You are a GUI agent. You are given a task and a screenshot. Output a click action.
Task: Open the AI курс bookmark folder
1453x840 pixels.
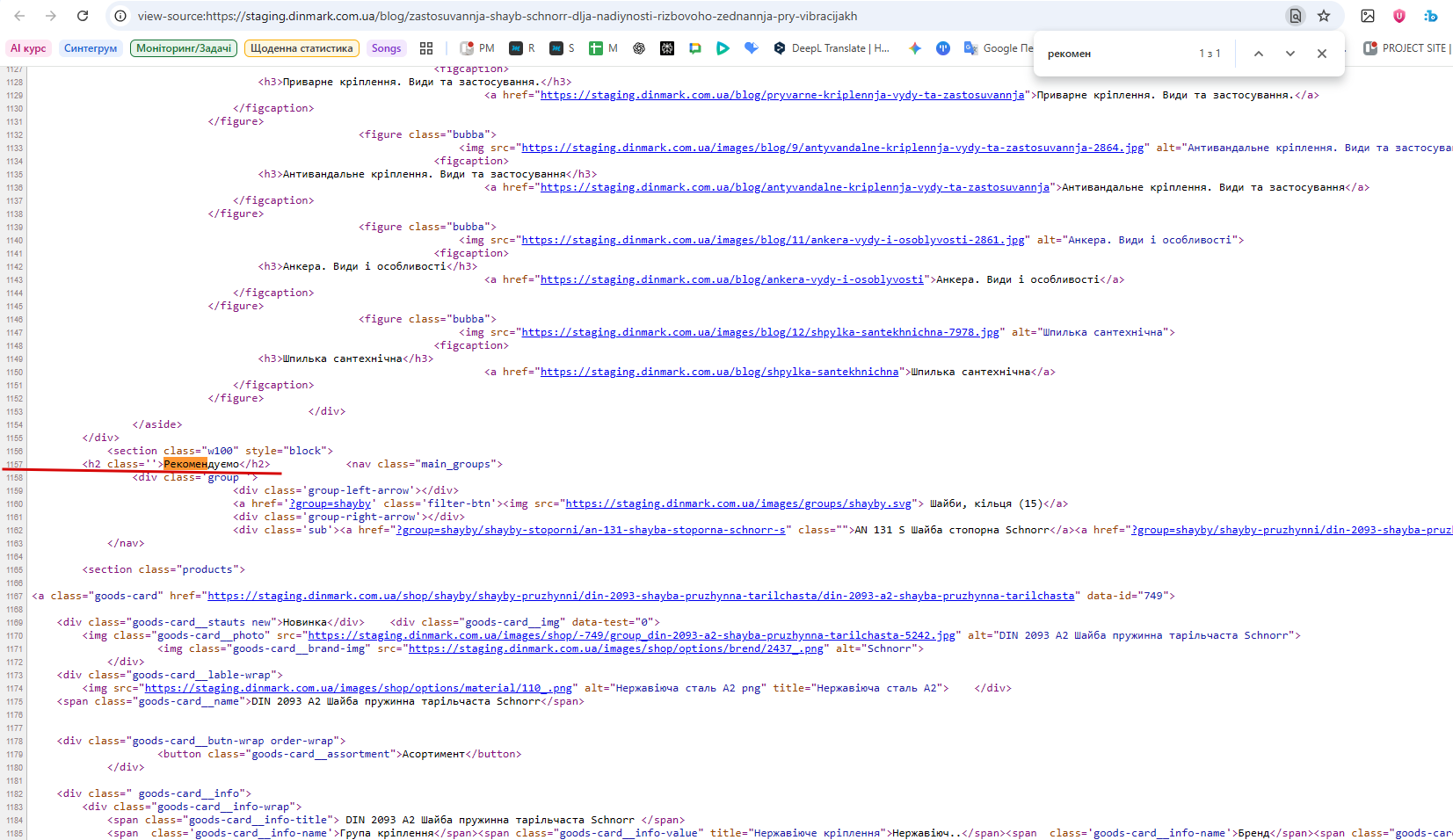pyautogui.click(x=28, y=48)
